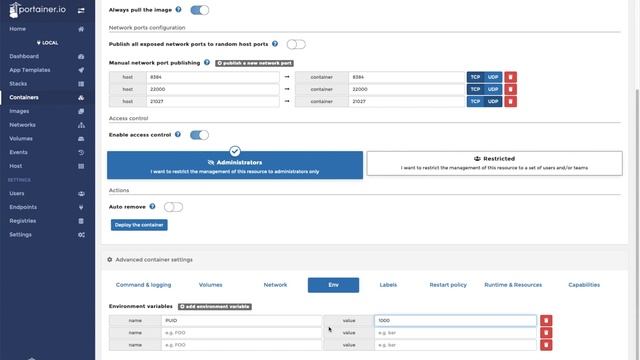Select the Restricted access option
Viewport: 640px width, 360px height.
click(494, 163)
